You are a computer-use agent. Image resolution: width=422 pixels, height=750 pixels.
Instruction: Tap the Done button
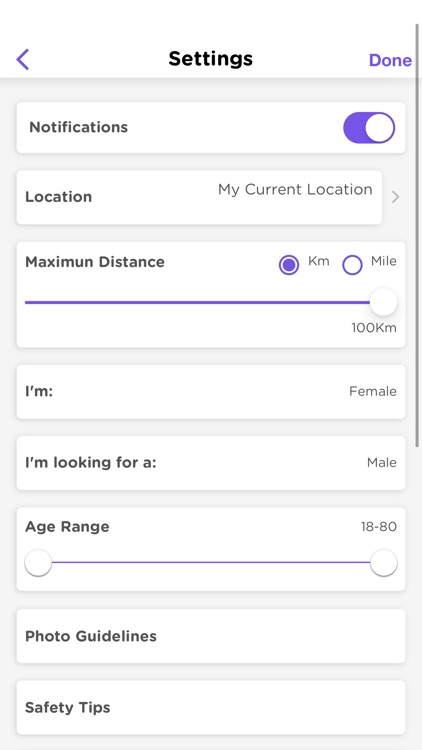[390, 60]
